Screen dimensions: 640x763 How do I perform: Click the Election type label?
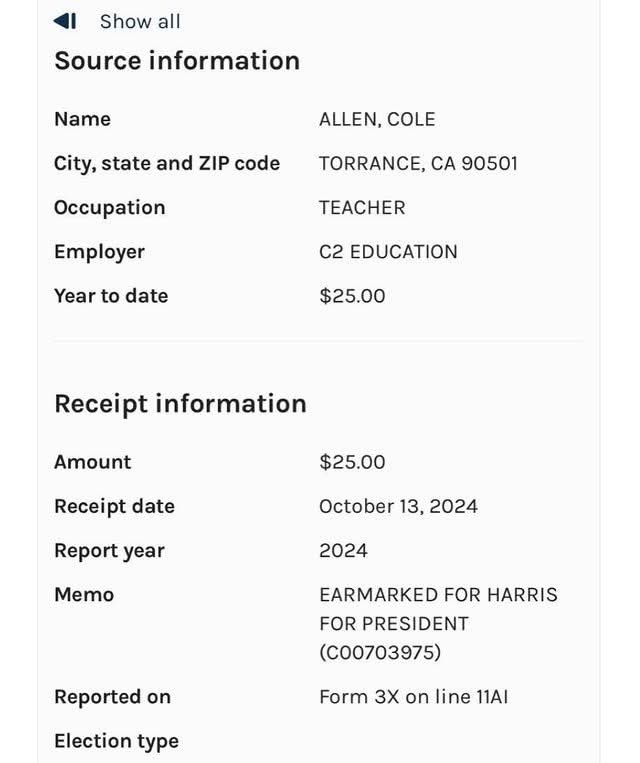116,741
